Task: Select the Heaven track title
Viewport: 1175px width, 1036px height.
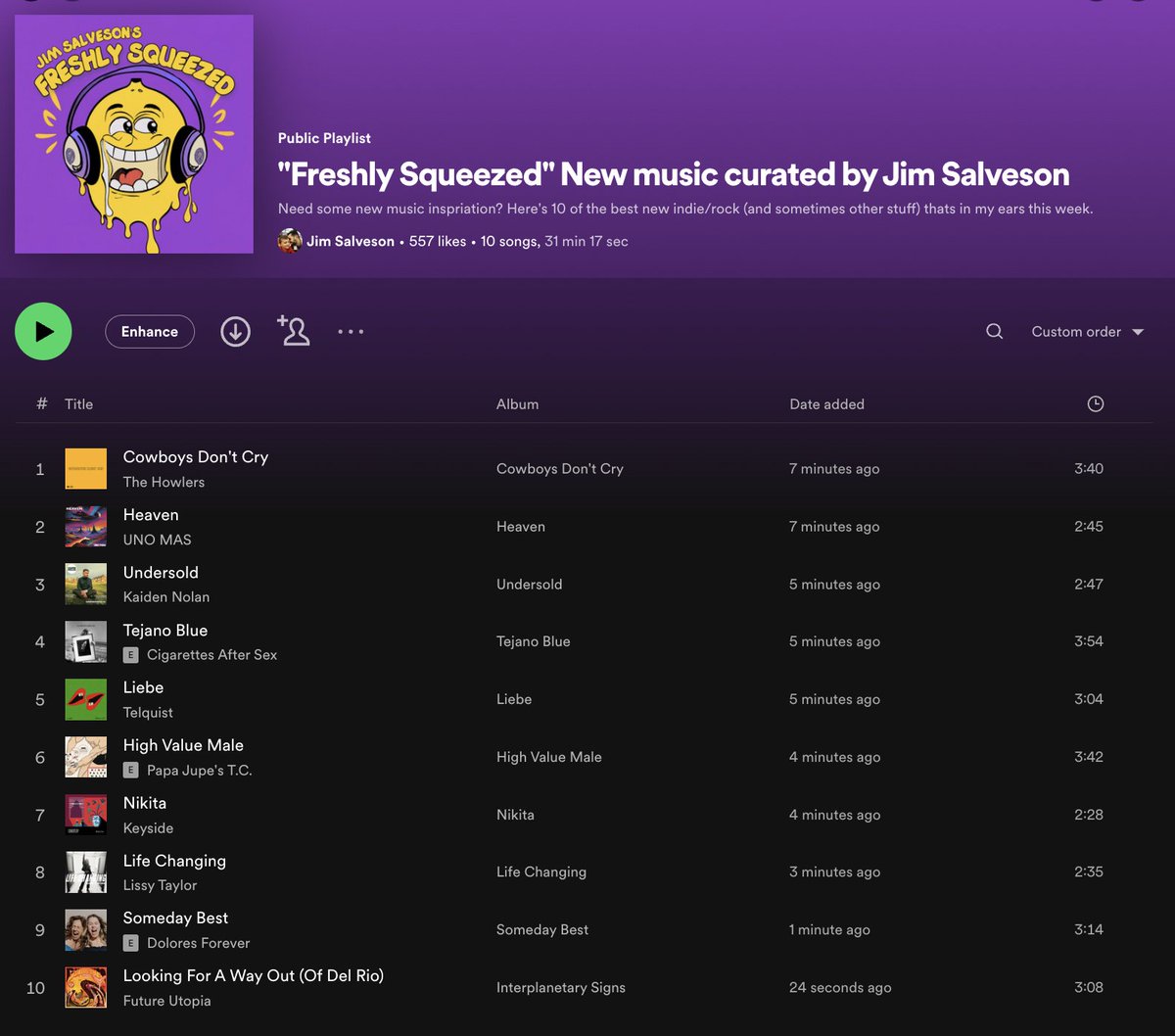Action: click(x=151, y=514)
